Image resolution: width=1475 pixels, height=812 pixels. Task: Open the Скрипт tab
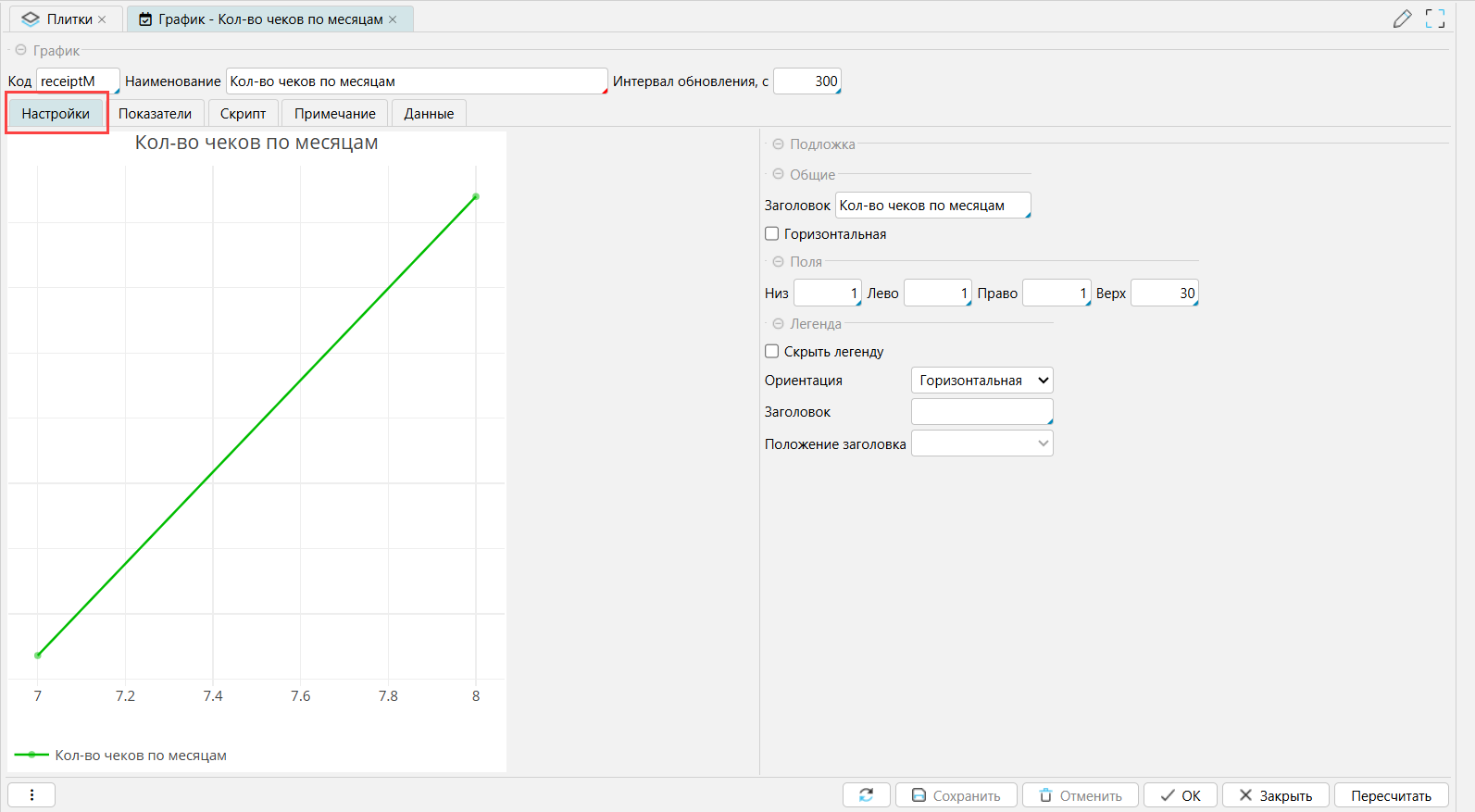[243, 114]
